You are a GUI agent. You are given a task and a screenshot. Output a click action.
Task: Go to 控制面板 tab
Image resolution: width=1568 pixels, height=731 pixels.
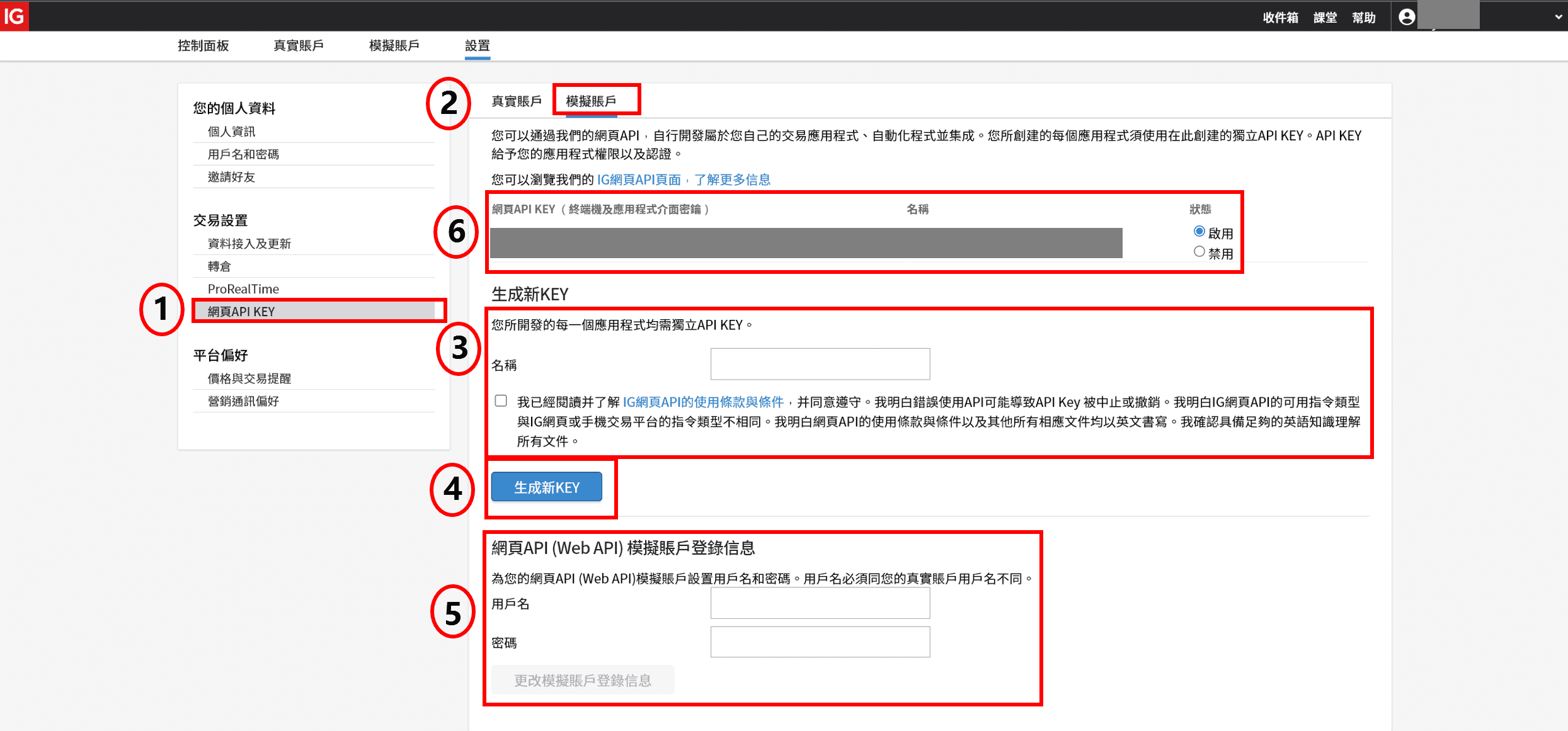click(x=203, y=45)
